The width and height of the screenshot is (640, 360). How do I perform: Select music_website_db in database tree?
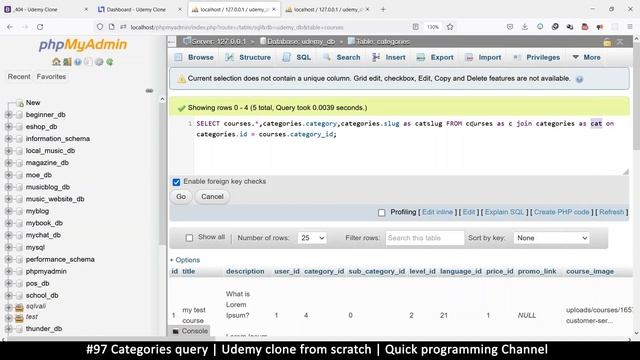coord(55,199)
